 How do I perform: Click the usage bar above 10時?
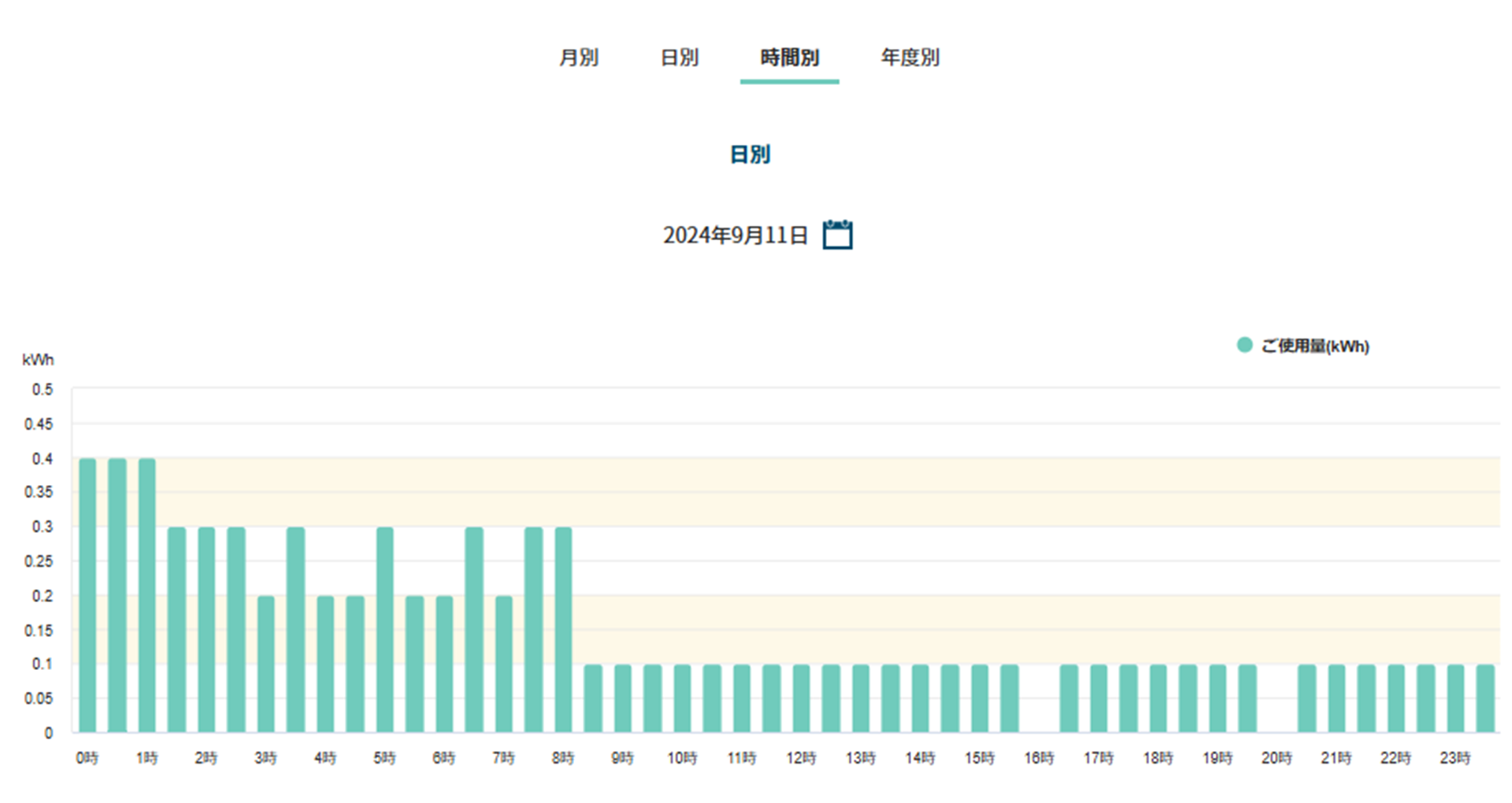[x=682, y=698]
